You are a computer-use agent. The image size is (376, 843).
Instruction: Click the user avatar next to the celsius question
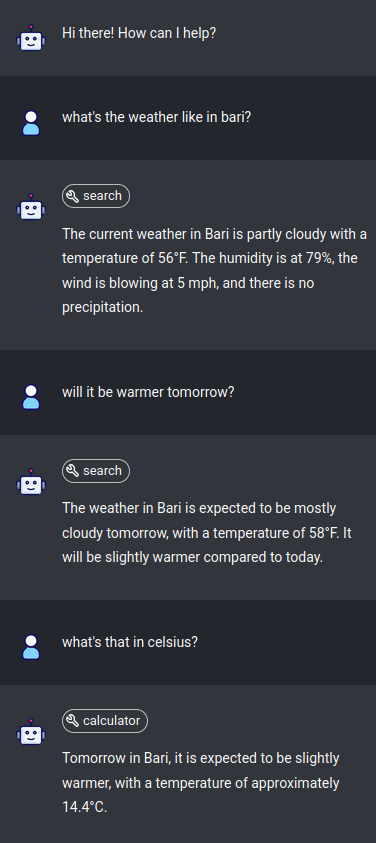coord(31,647)
